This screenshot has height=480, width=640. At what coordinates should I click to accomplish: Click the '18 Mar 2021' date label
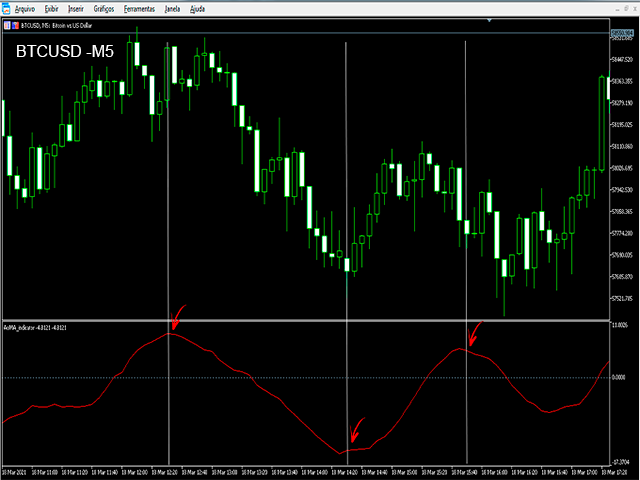(14, 472)
